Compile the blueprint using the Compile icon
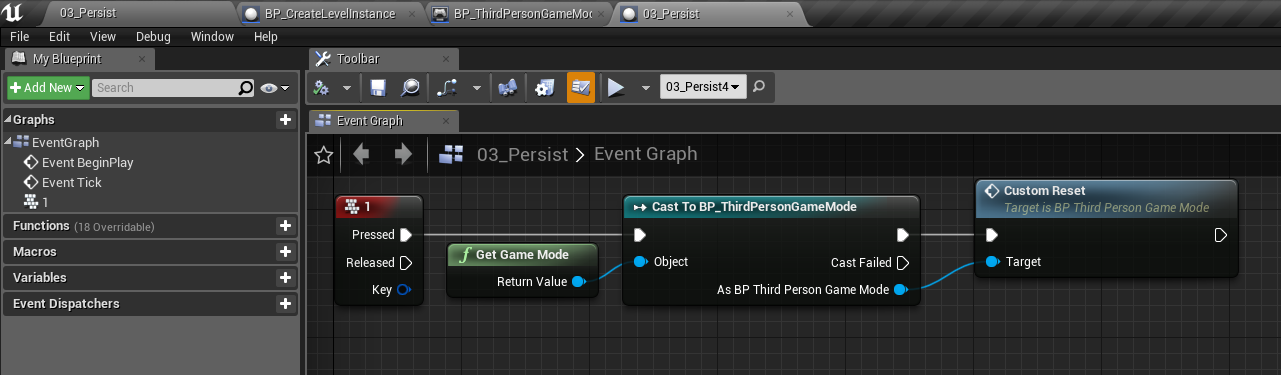 322,87
